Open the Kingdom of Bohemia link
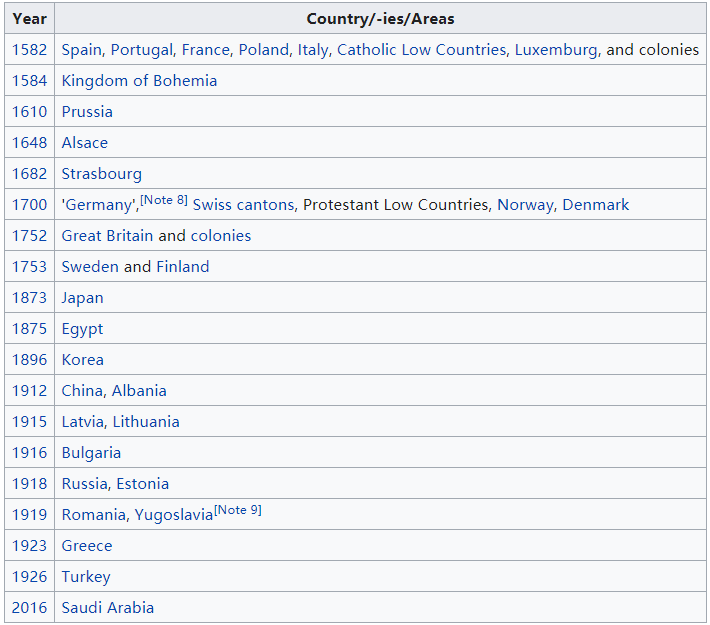 pyautogui.click(x=139, y=81)
